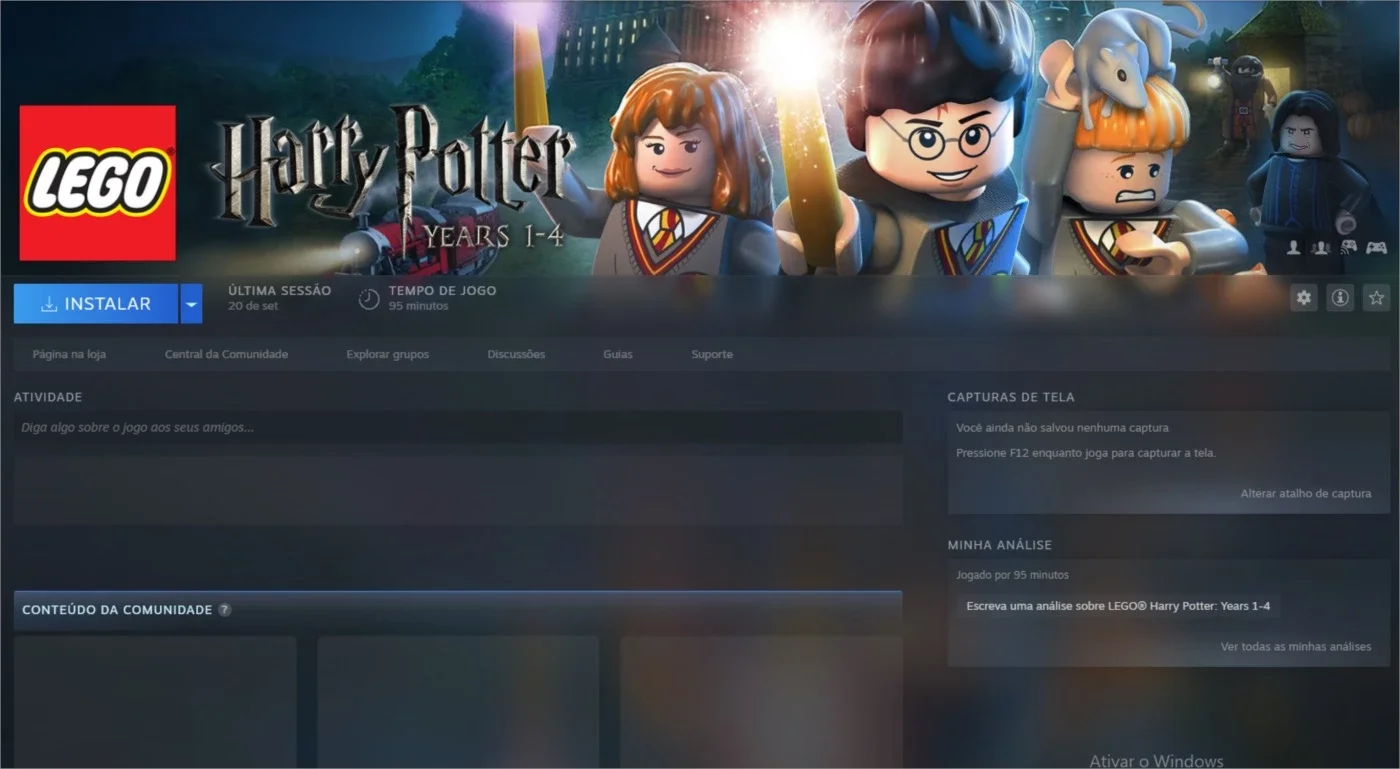Open the Explorar grupos tab
Screen dimensions: 1400x769
(388, 354)
